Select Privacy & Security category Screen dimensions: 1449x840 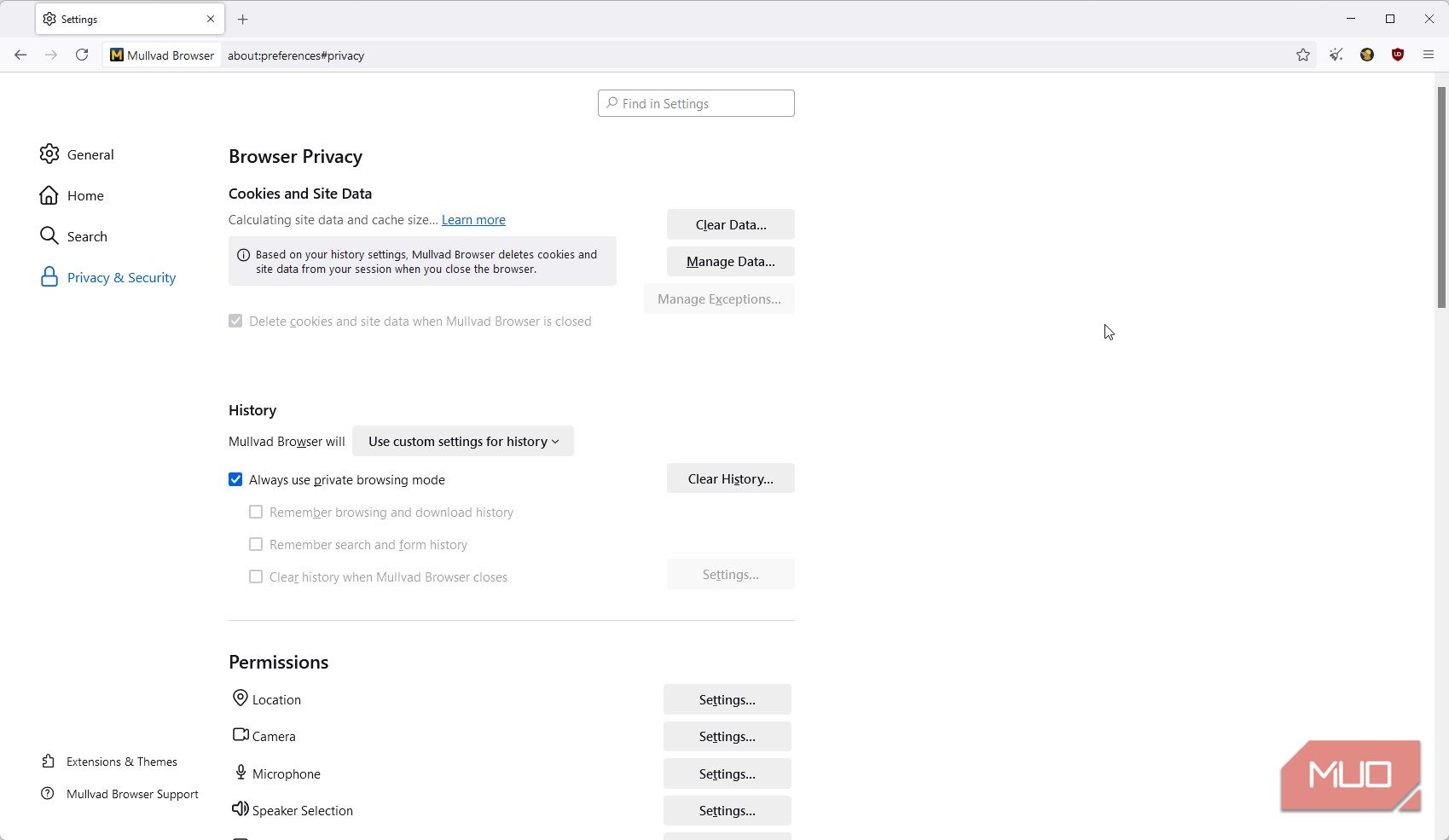coord(107,277)
